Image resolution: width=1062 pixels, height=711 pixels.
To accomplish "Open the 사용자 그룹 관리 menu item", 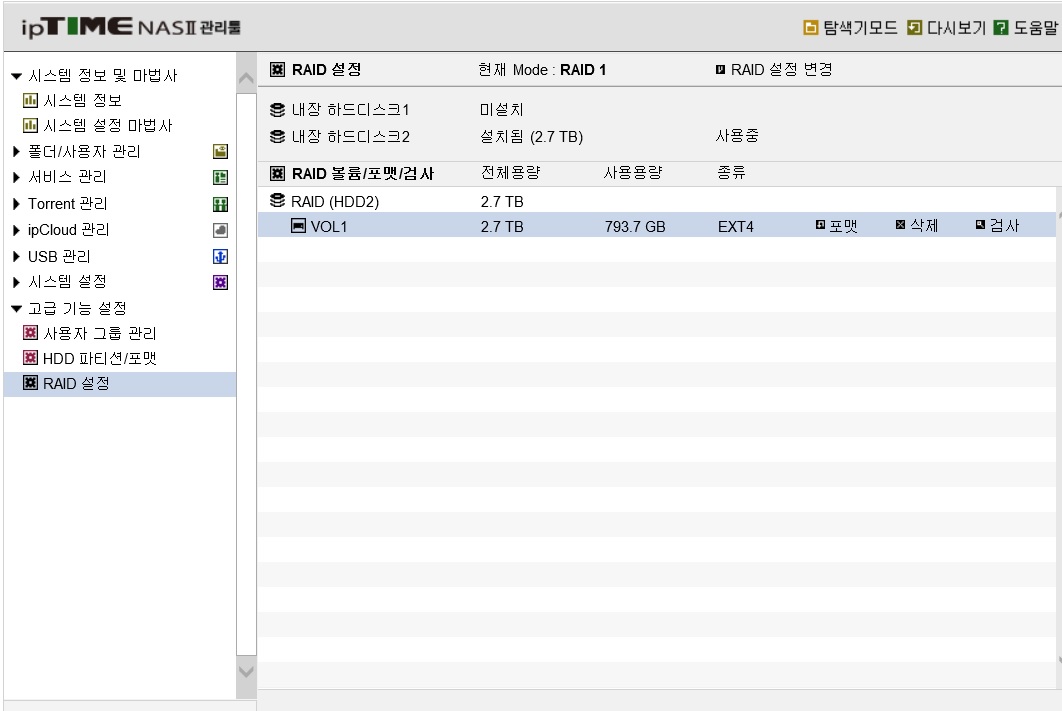I will (x=100, y=333).
